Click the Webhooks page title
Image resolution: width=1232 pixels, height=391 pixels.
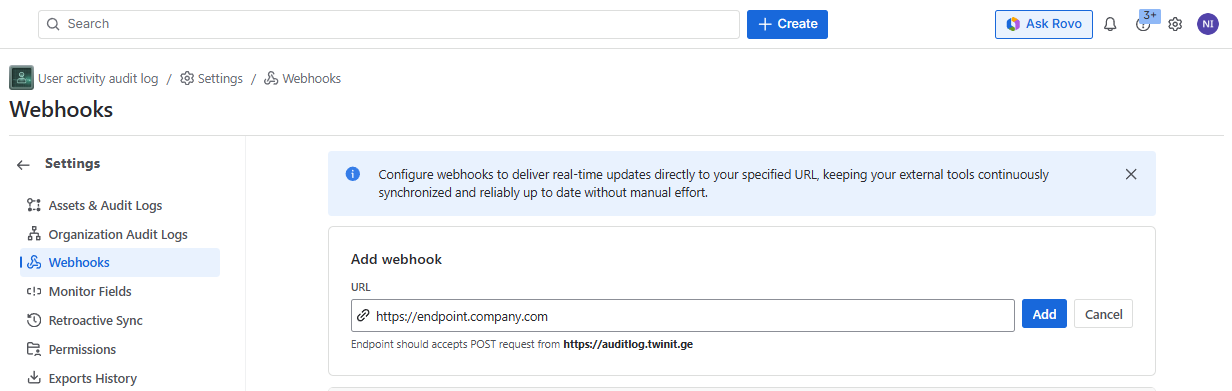point(61,109)
